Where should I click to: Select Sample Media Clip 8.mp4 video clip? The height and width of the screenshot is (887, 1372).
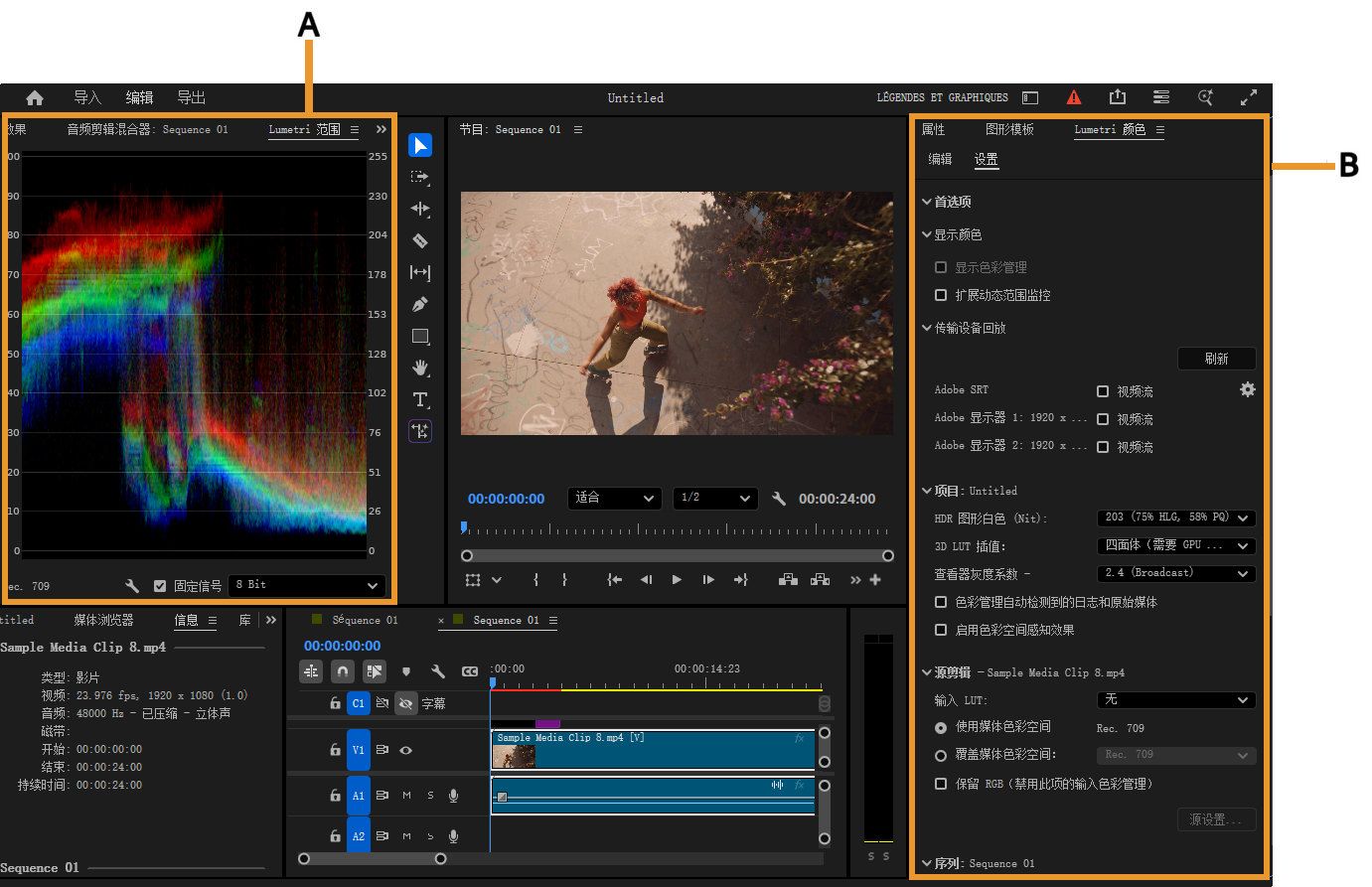pyautogui.click(x=653, y=752)
